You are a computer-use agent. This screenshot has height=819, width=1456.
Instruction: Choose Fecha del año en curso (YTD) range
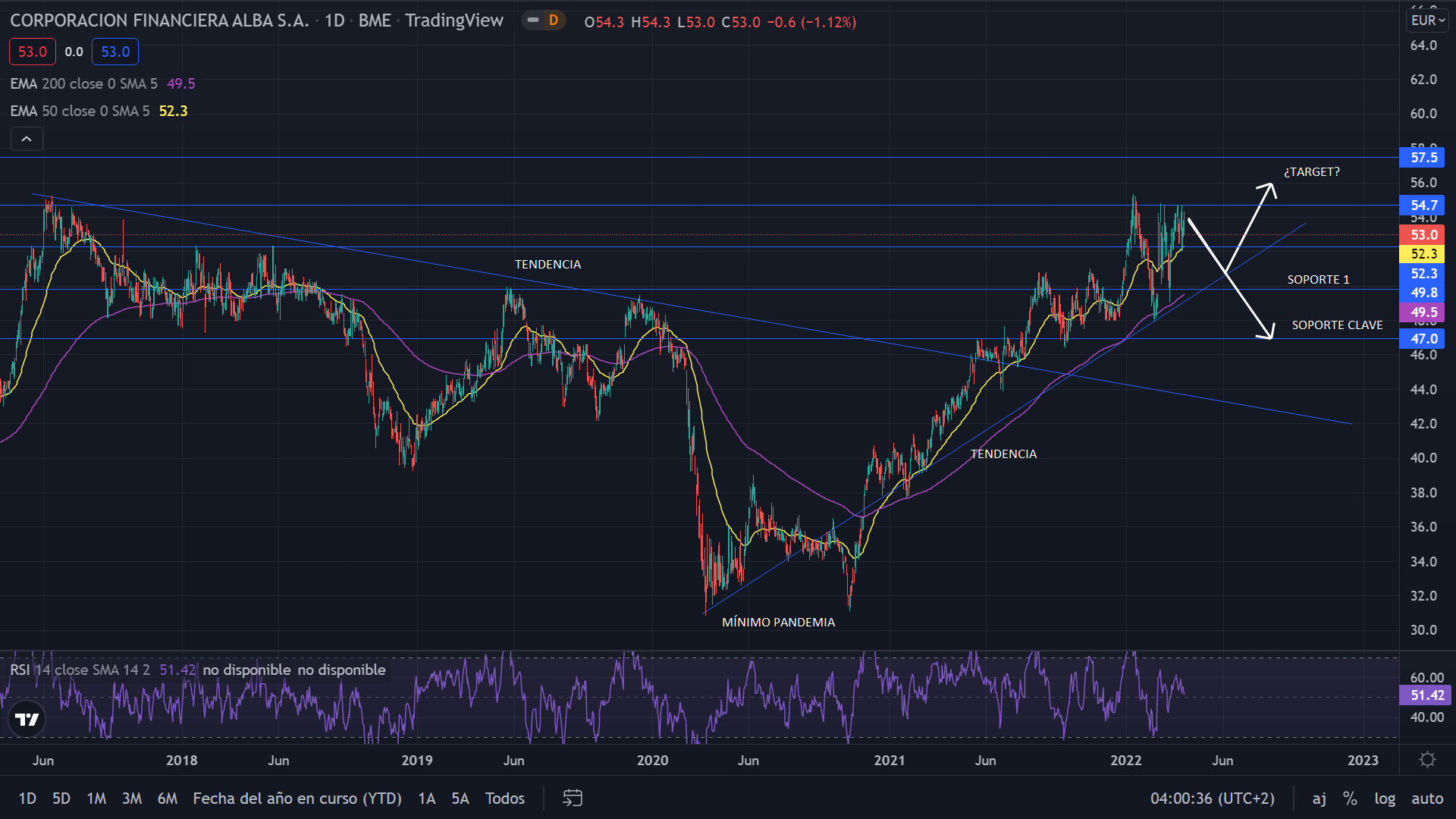(297, 798)
